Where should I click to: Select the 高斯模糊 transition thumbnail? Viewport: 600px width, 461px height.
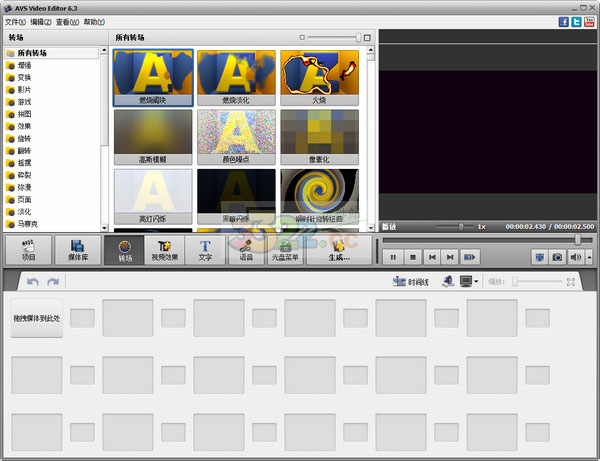coord(153,137)
